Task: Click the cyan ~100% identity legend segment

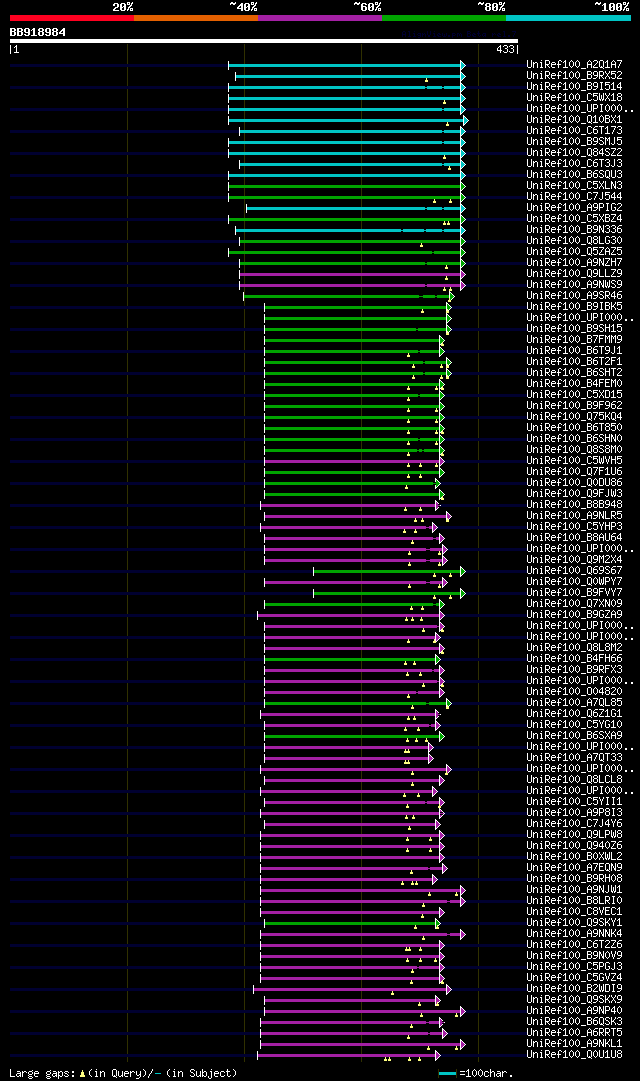Action: [x=568, y=18]
